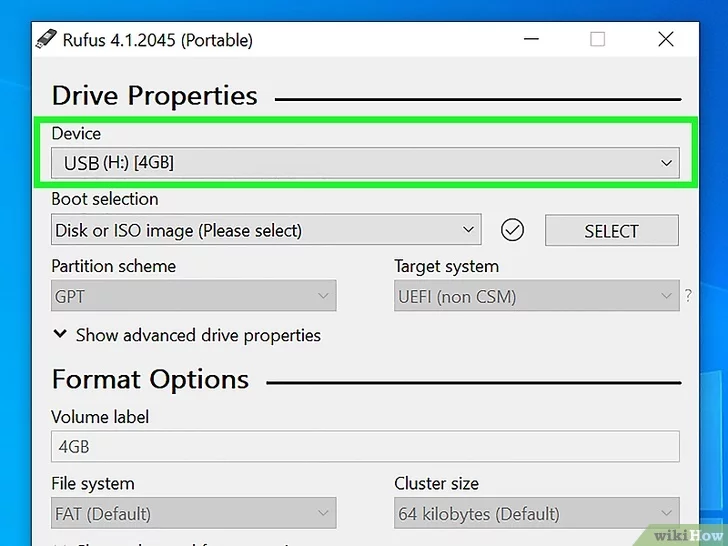
Task: Open the Boot selection dropdown
Action: click(266, 229)
